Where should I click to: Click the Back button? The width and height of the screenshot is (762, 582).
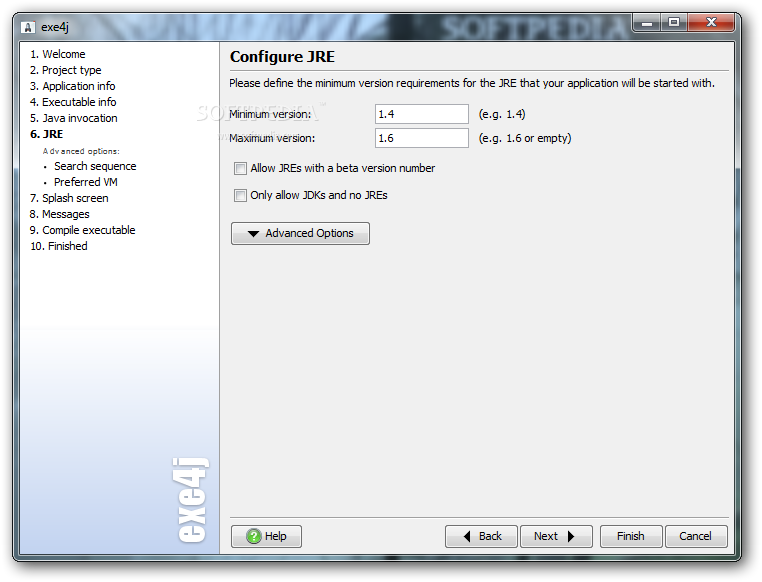click(481, 536)
